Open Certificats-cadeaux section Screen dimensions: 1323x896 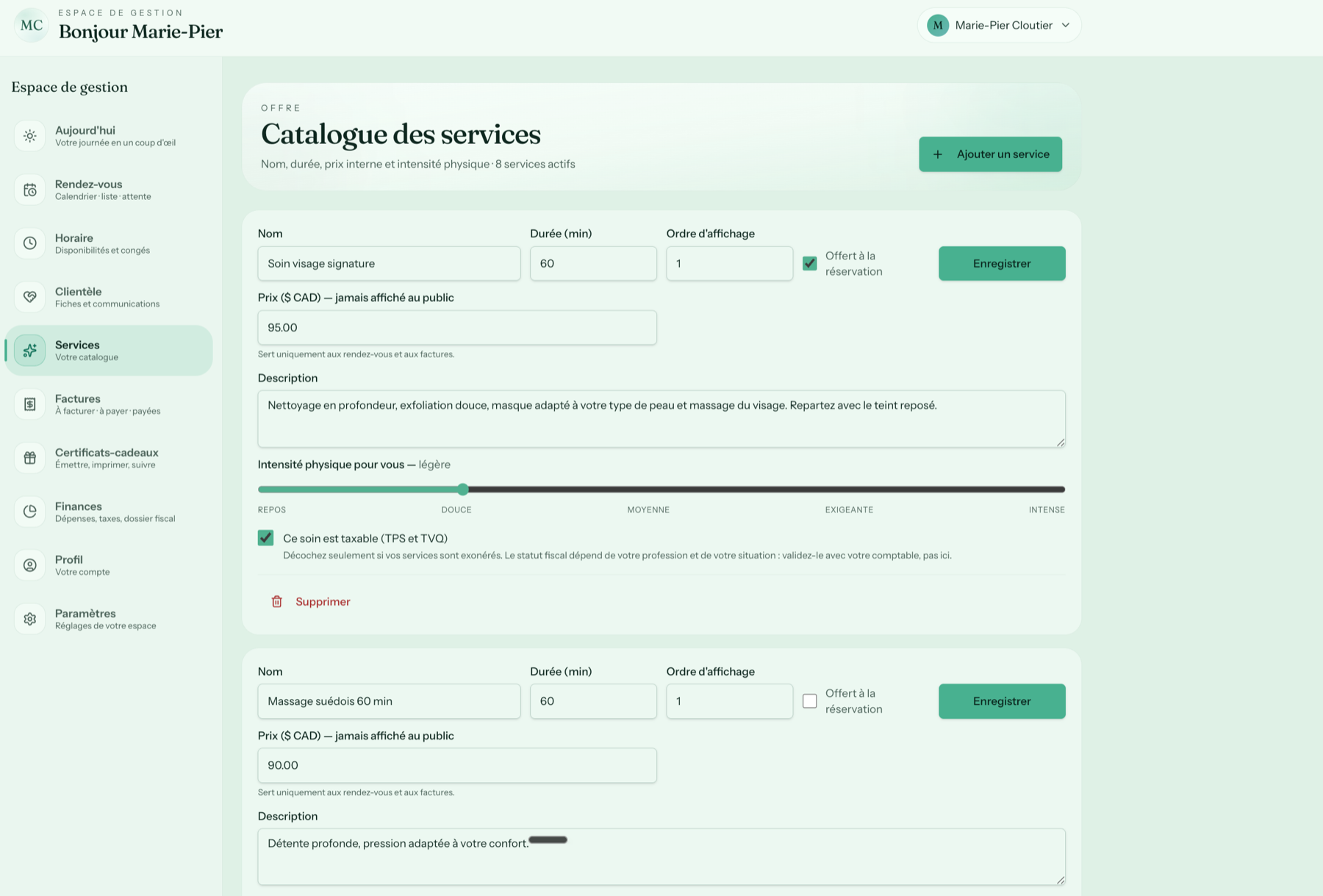point(109,458)
